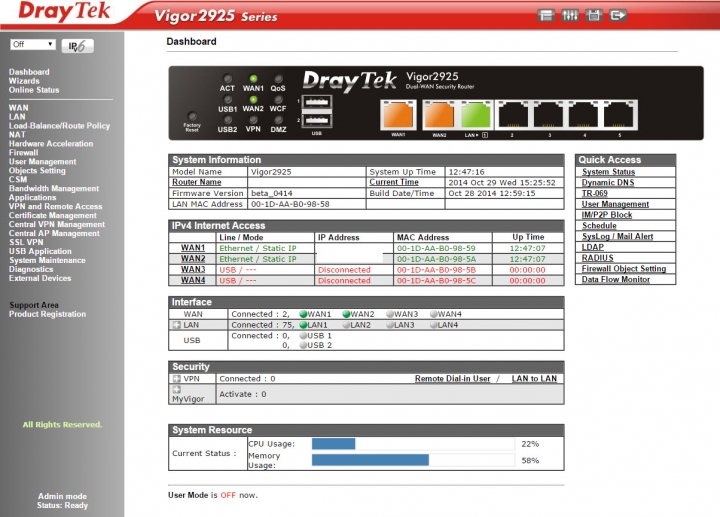
Task: Click the WAN3 Disconnected status text
Action: [344, 270]
